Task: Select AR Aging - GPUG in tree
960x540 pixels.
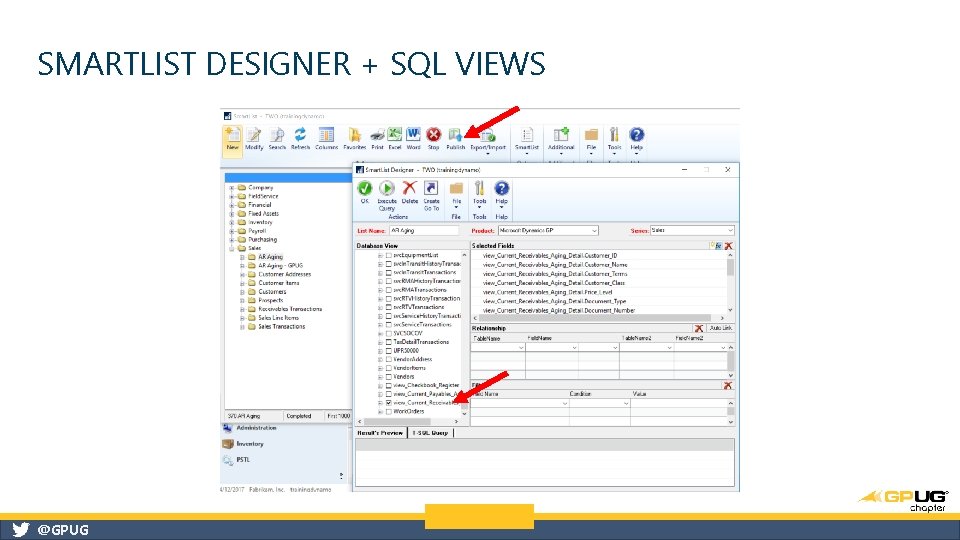Action: pyautogui.click(x=280, y=266)
